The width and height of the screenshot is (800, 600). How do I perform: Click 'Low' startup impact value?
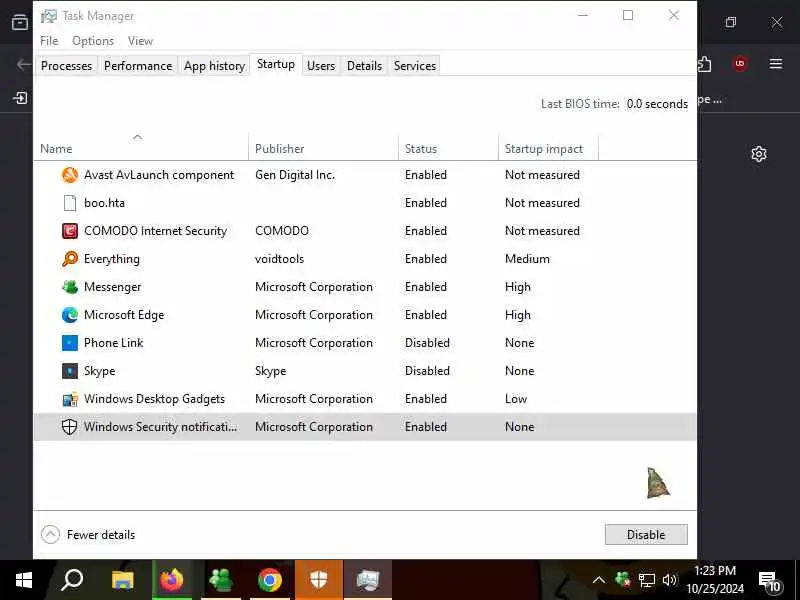(516, 399)
